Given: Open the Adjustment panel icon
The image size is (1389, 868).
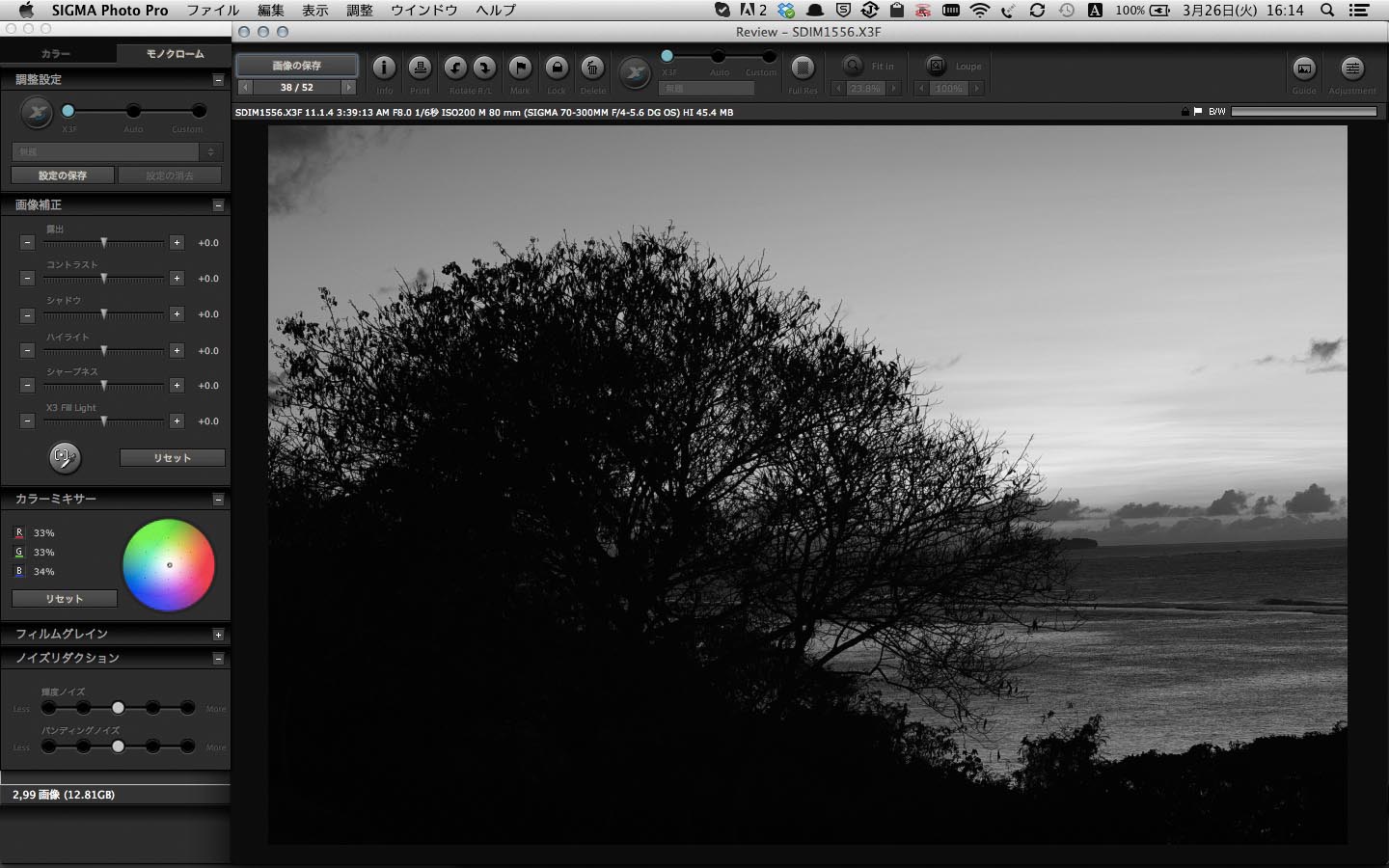Looking at the screenshot, I should [1353, 68].
